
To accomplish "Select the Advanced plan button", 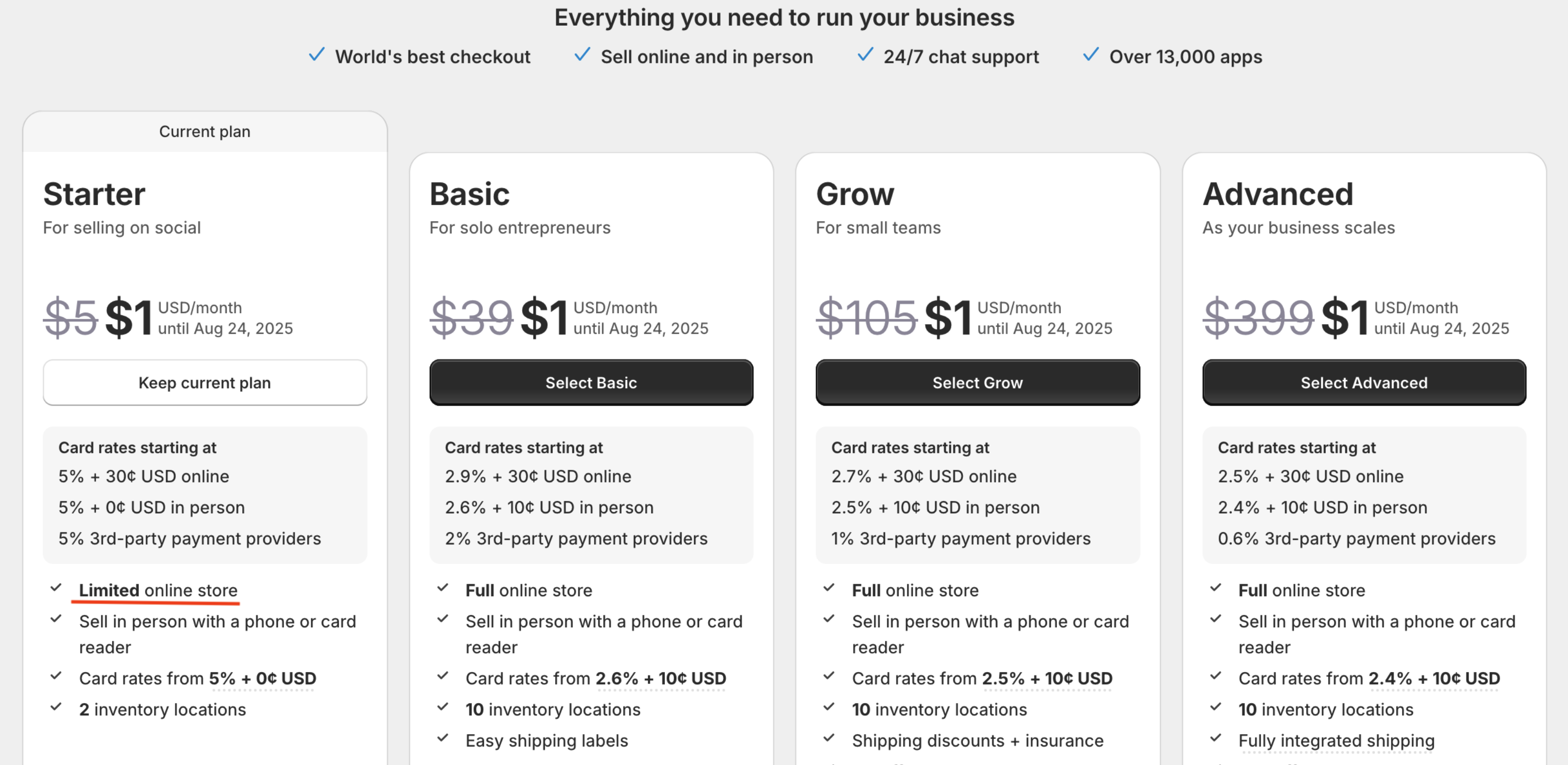I will click(1364, 382).
